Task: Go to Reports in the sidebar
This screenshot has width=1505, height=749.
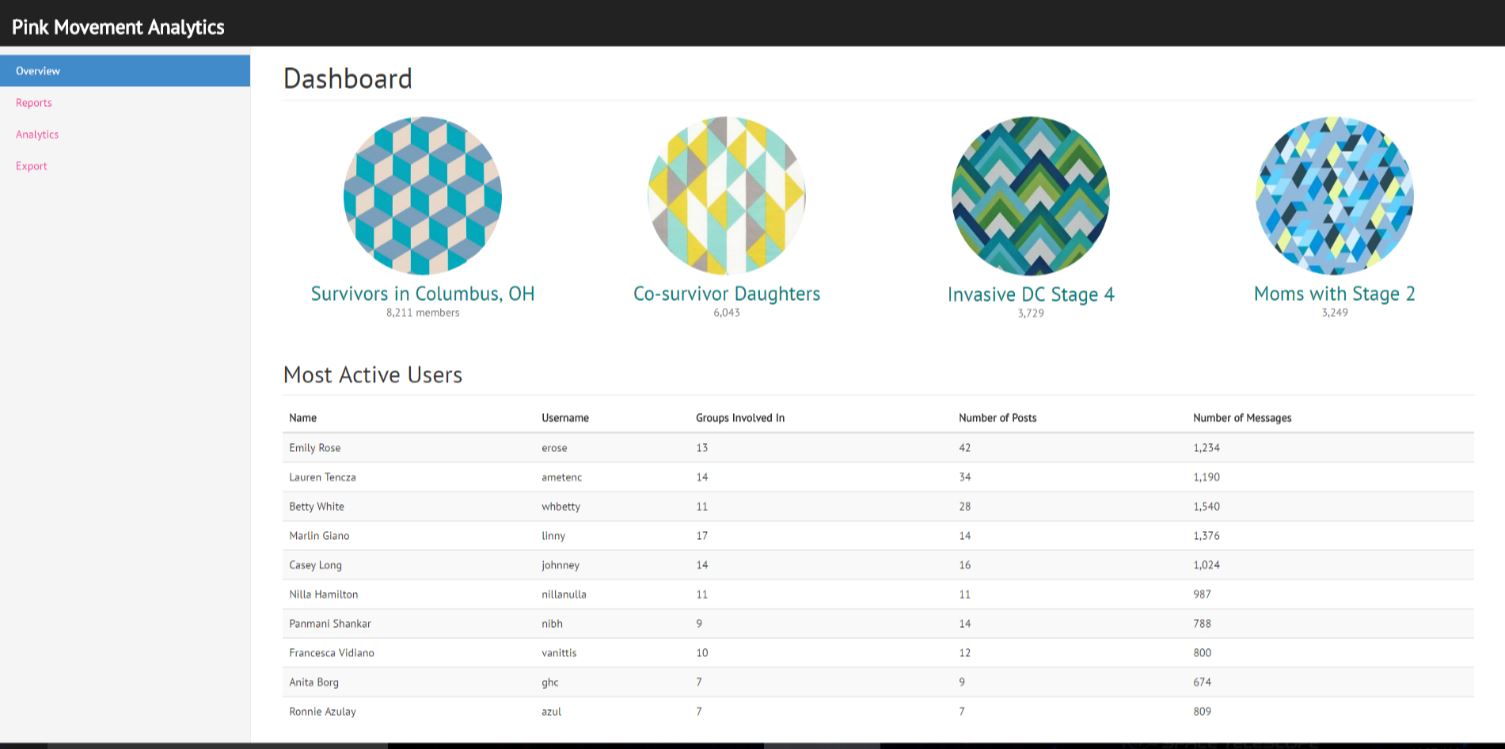Action: [34, 103]
